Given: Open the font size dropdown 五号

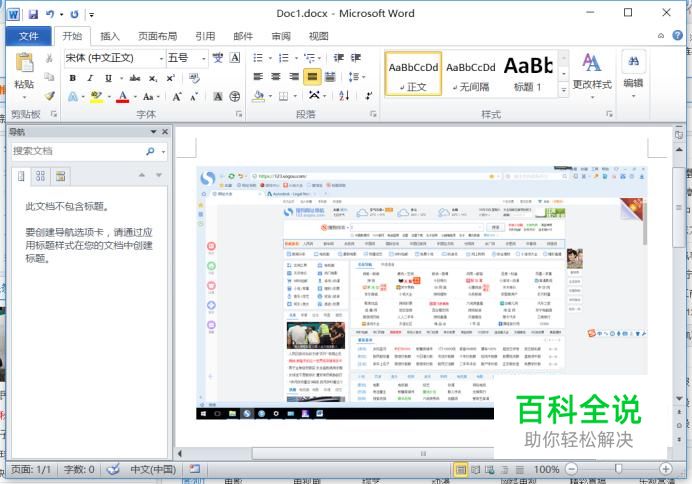Looking at the screenshot, I should point(203,58).
